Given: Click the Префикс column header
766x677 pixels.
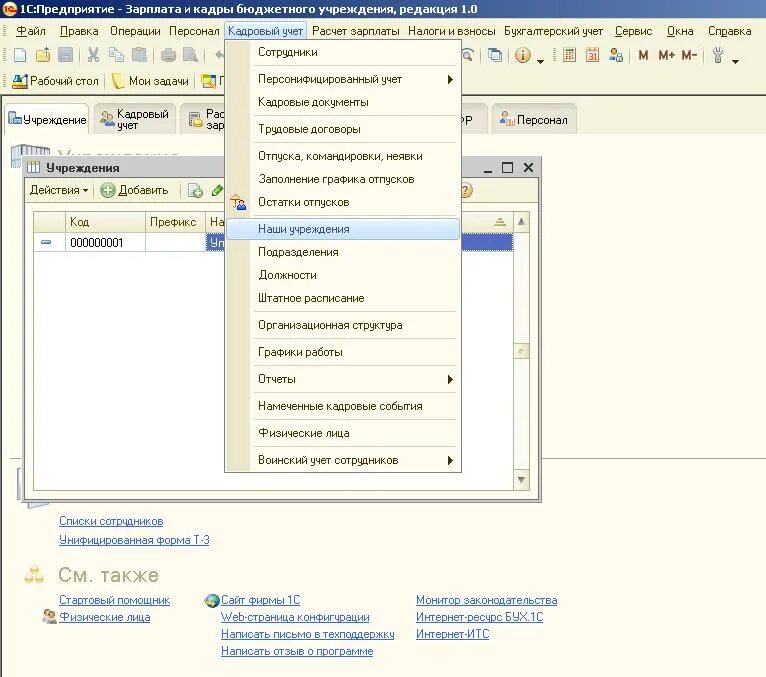Looking at the screenshot, I should (x=175, y=222).
